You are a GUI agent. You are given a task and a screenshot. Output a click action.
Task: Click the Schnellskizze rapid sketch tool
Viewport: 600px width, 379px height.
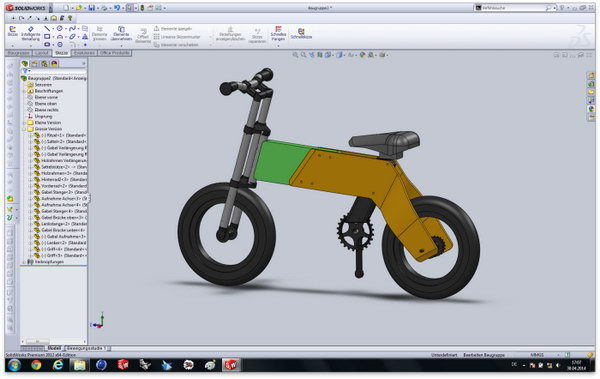click(301, 33)
